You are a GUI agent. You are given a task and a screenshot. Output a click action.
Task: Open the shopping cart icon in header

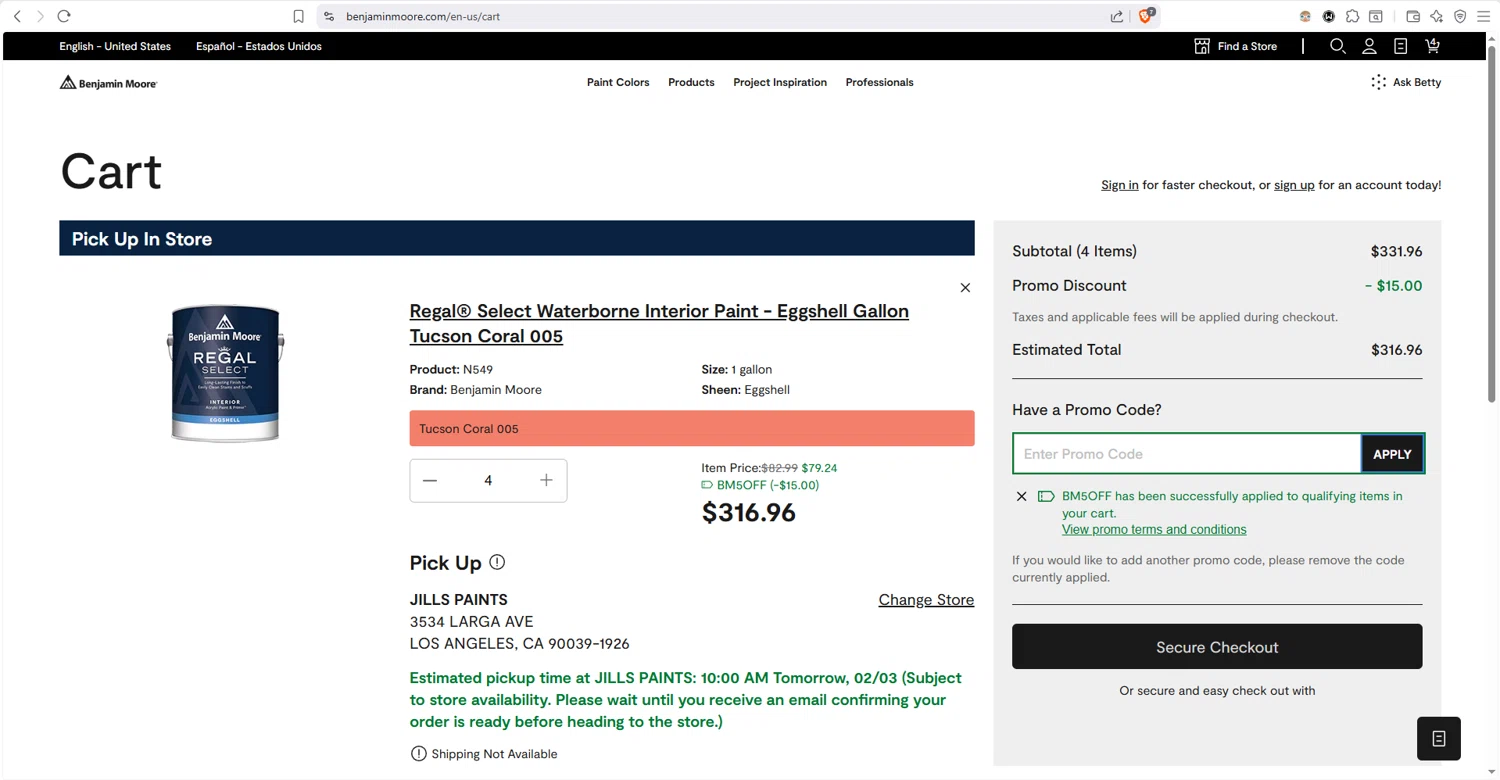click(x=1433, y=46)
